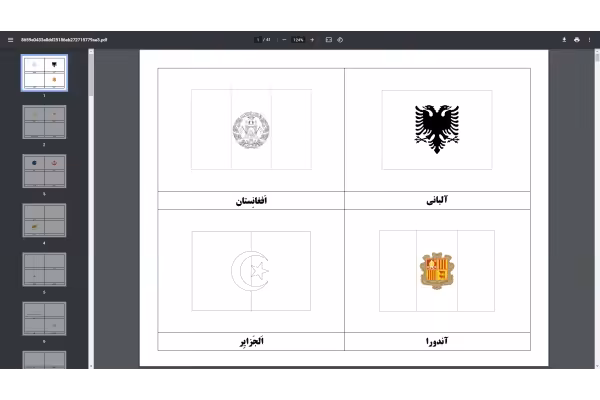Rotate the document with the rotate icon

(x=340, y=40)
